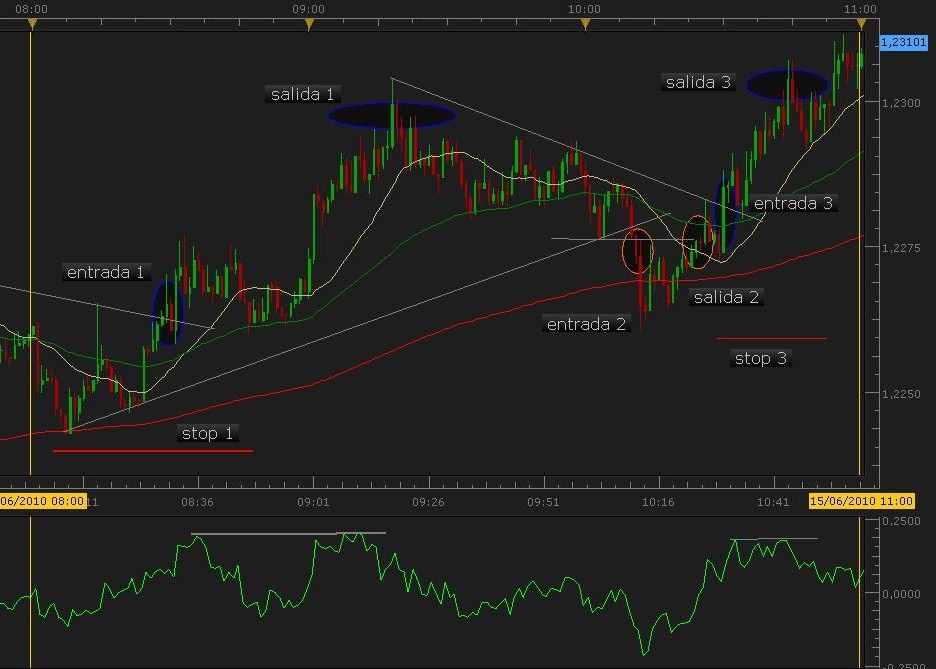Select the 'salida 2' annotation label
The image size is (936, 669).
tap(726, 297)
